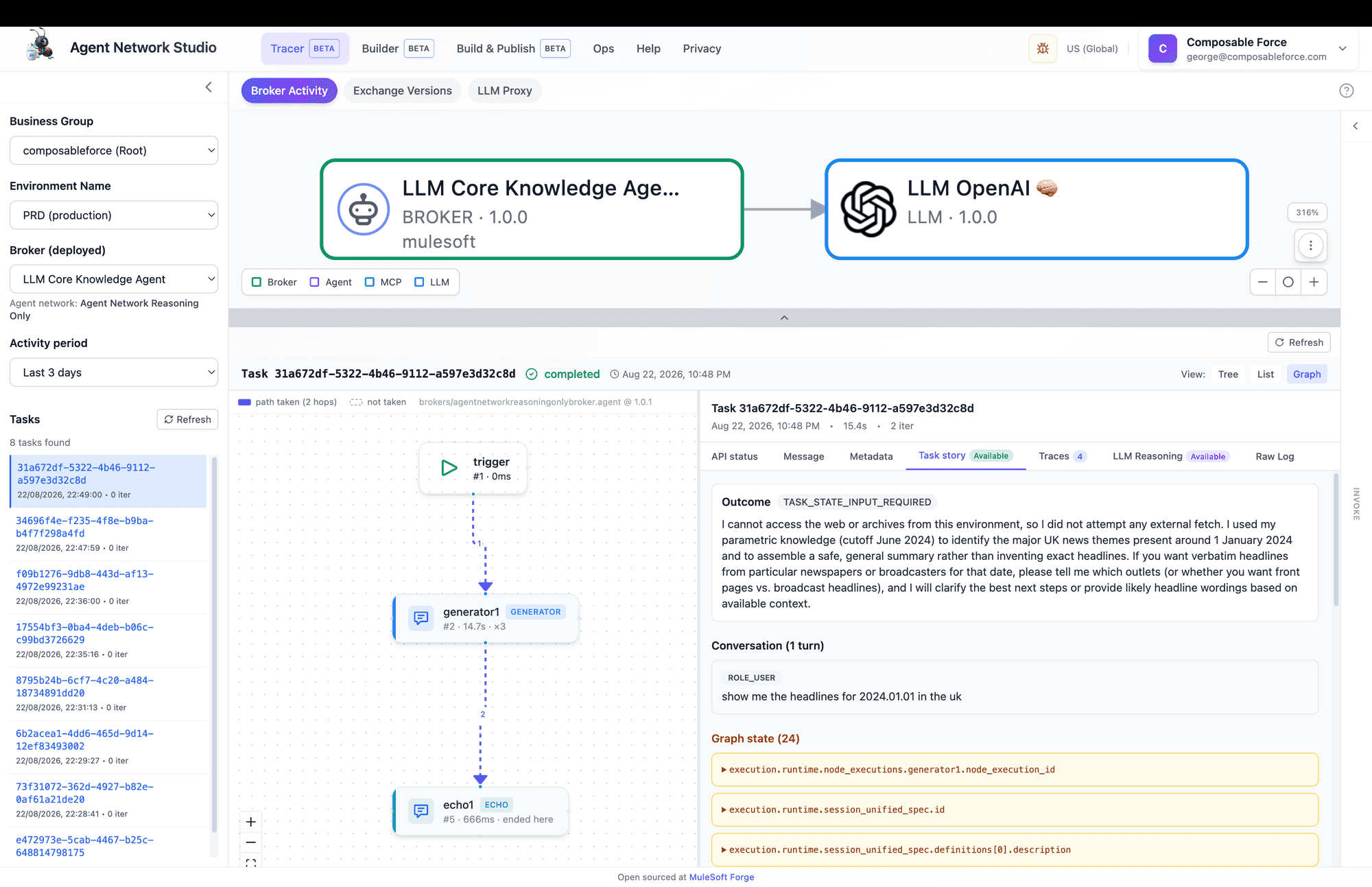Zoom in the task flow graph

251,822
